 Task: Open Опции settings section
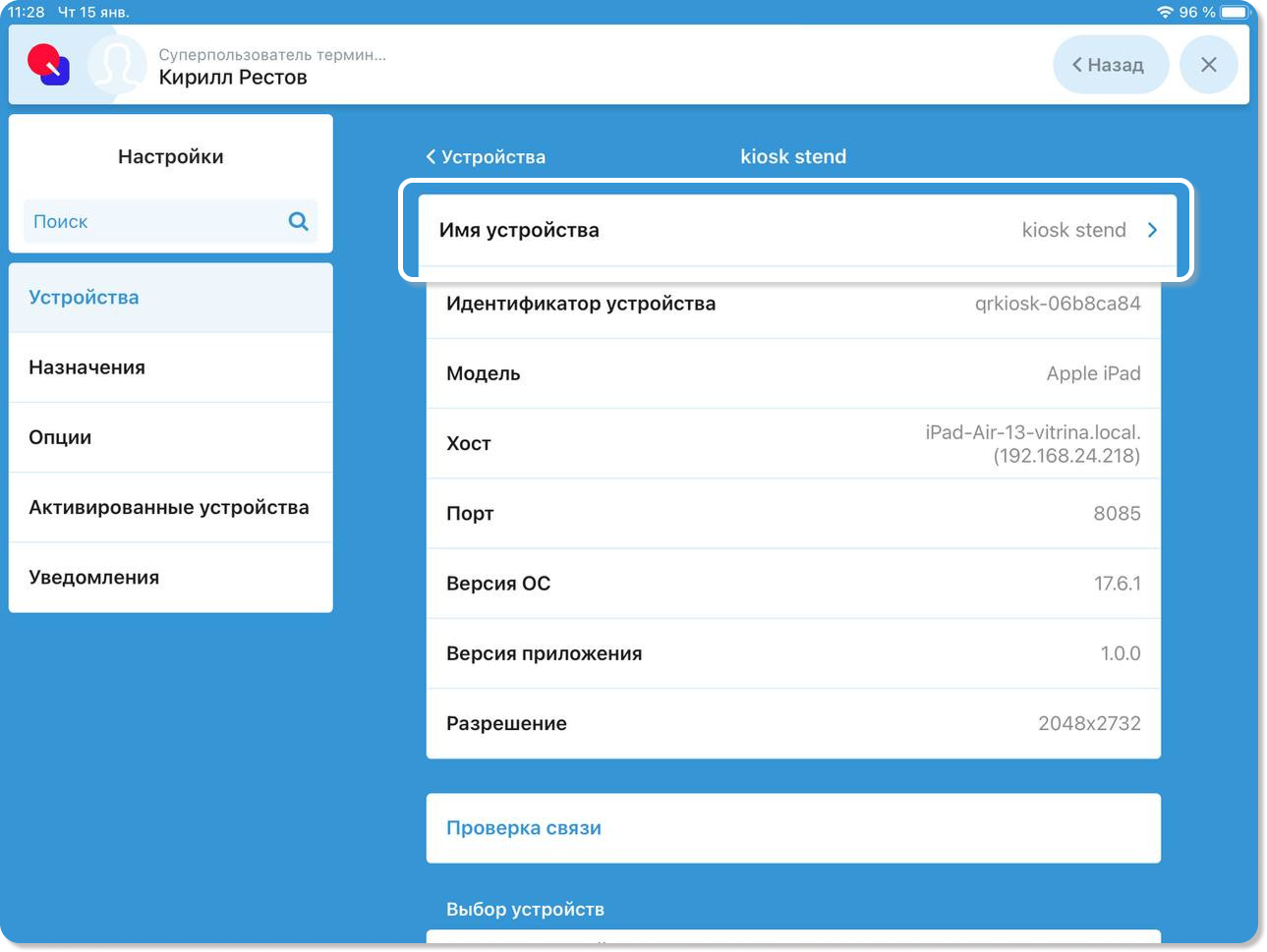click(170, 437)
